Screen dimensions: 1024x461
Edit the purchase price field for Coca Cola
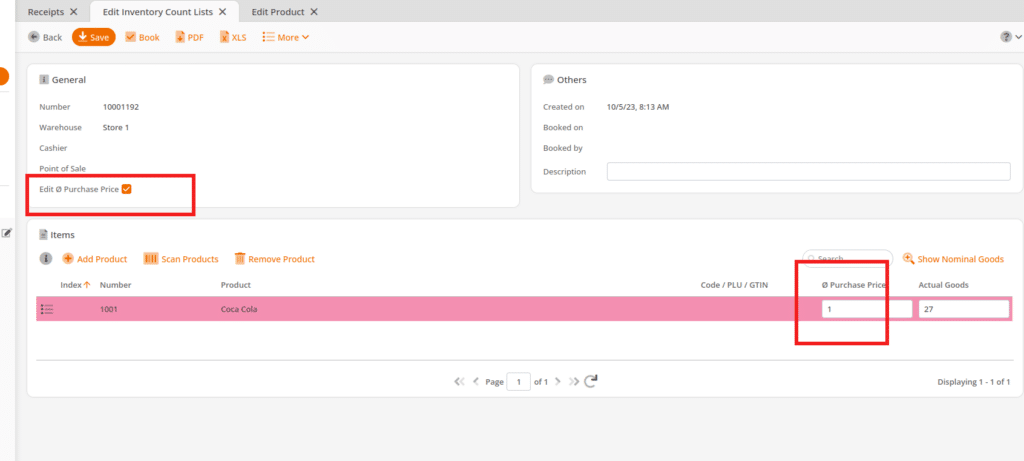click(x=867, y=309)
